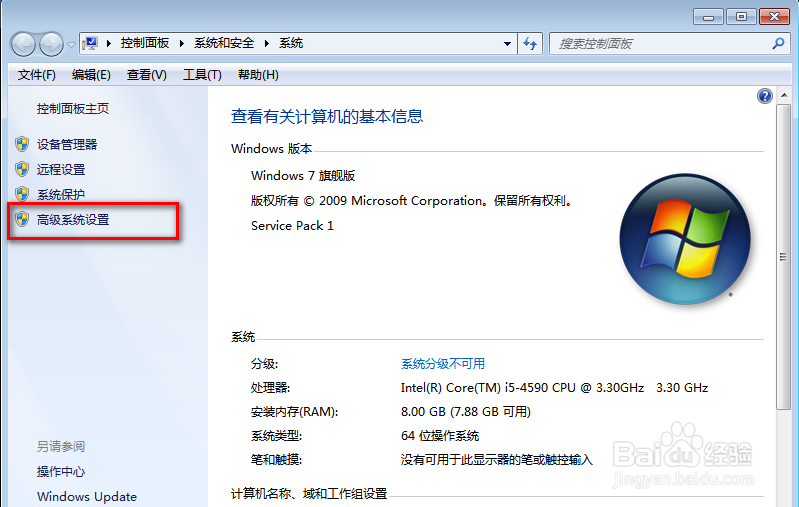Click shield icon next to 系统保护
Image resolution: width=799 pixels, height=507 pixels.
coord(22,194)
